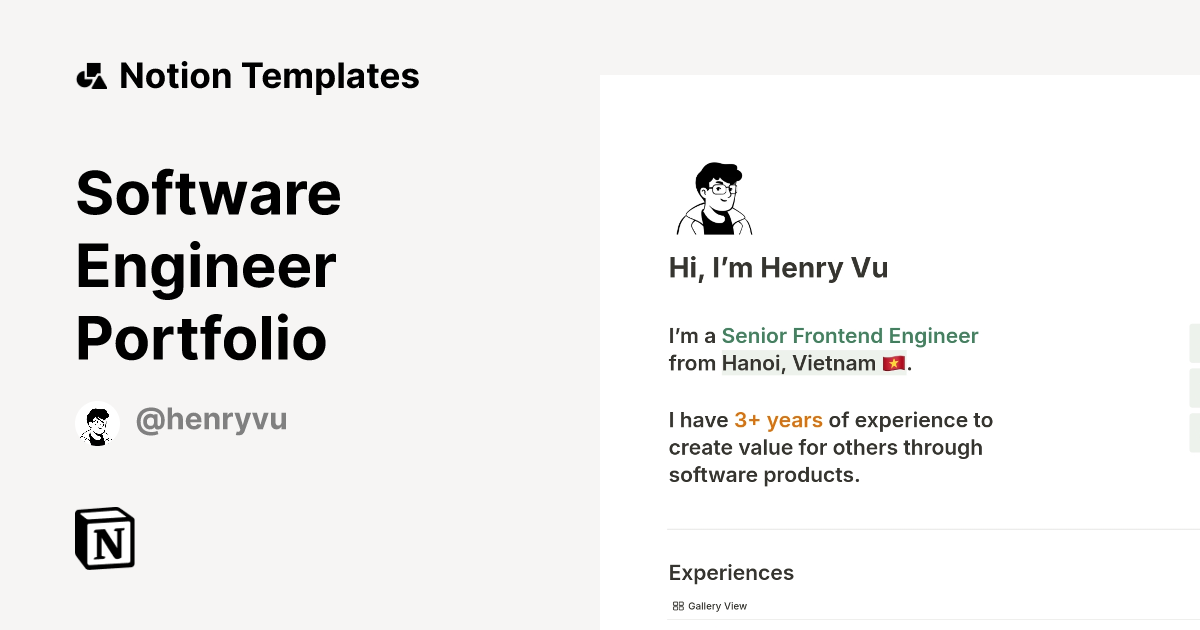This screenshot has height=630, width=1200.
Task: Click Henry Vu's cartoon avatar illustration
Action: pyautogui.click(x=713, y=197)
